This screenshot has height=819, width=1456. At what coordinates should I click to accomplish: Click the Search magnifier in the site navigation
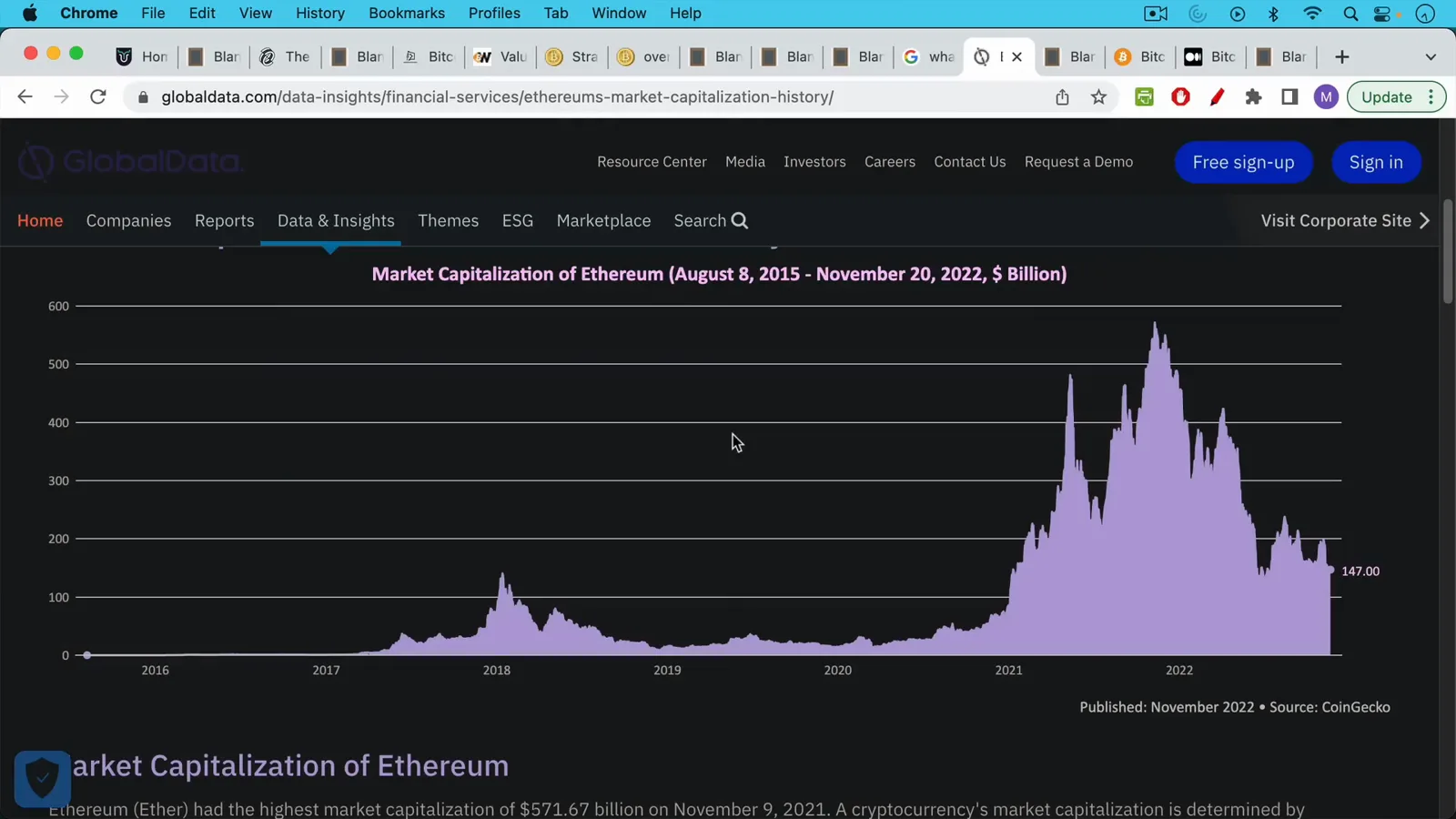click(x=740, y=220)
